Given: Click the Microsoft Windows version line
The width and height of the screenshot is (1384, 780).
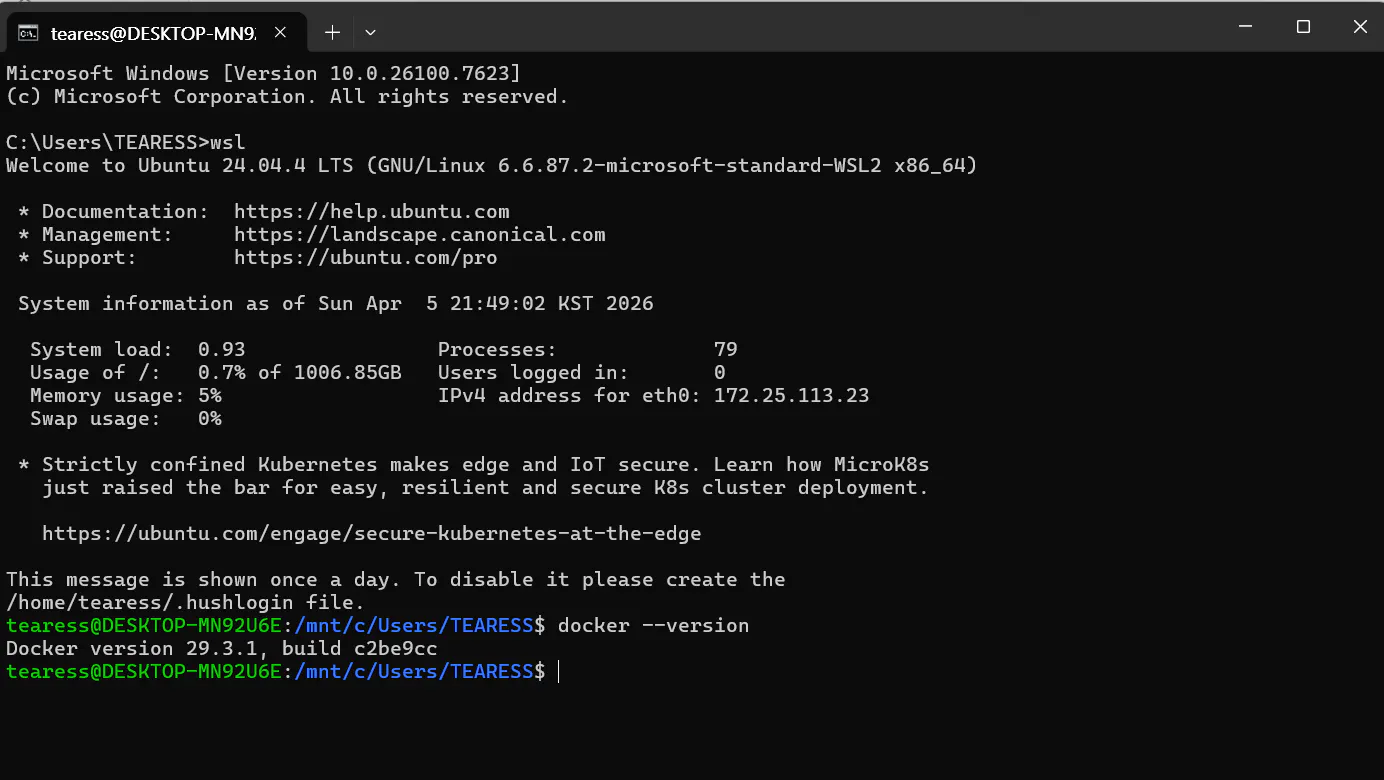Looking at the screenshot, I should click(263, 73).
